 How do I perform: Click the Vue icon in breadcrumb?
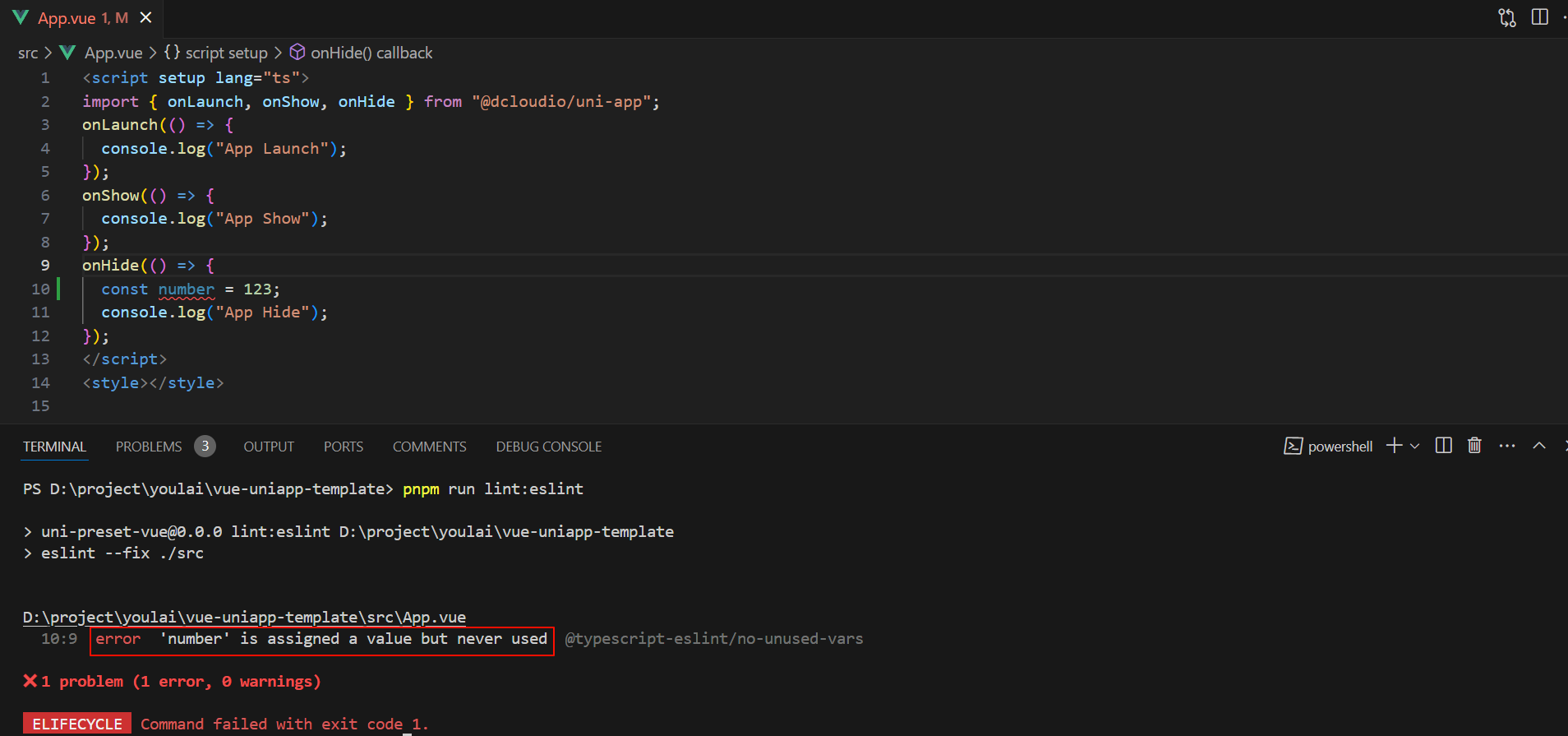coord(68,53)
